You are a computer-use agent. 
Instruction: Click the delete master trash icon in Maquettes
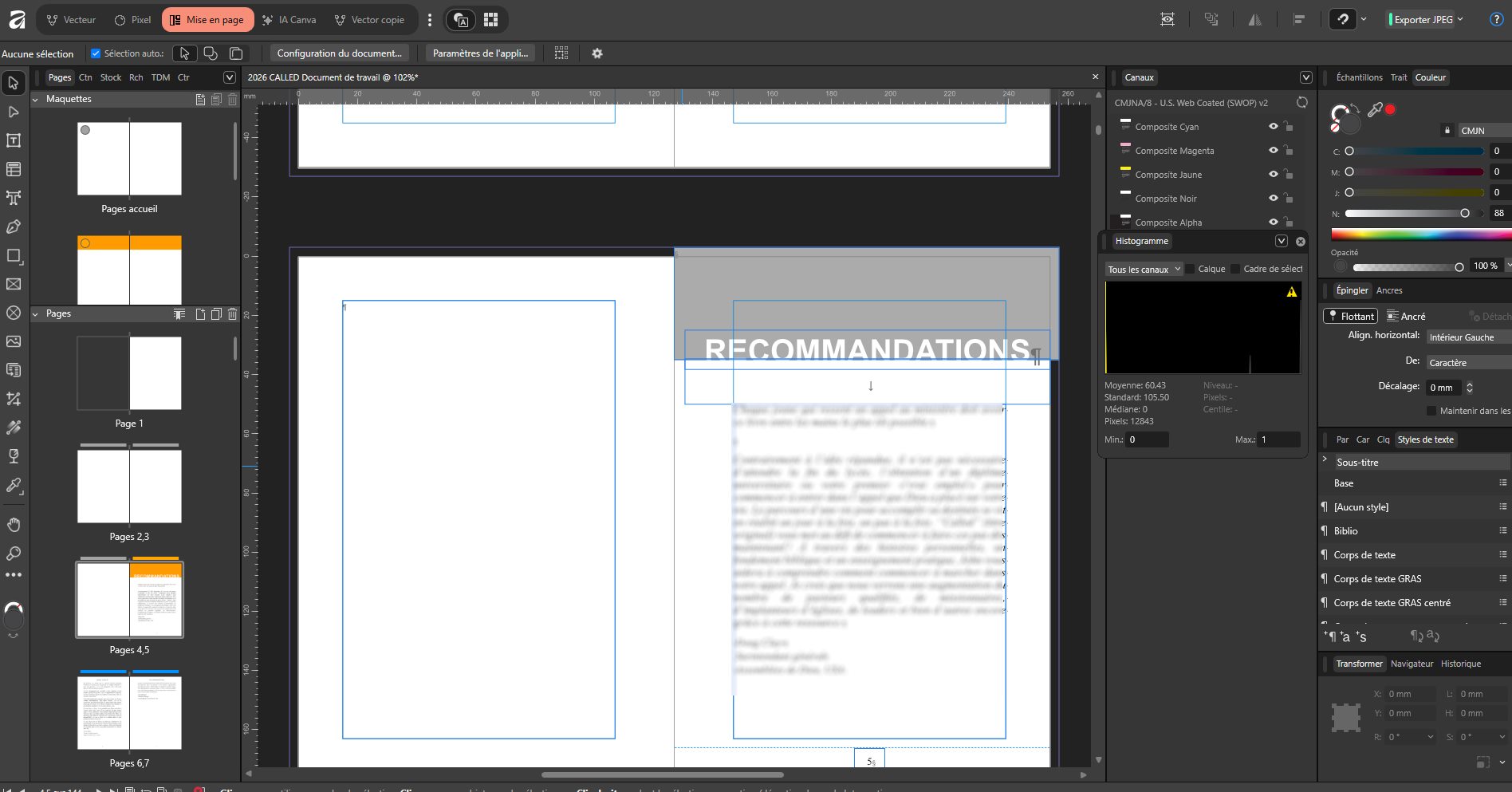232,100
